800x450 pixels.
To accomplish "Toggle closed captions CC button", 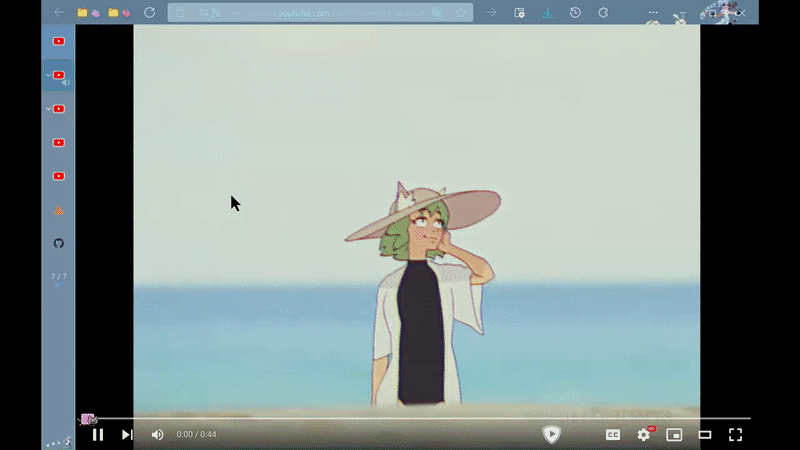I will coord(613,435).
